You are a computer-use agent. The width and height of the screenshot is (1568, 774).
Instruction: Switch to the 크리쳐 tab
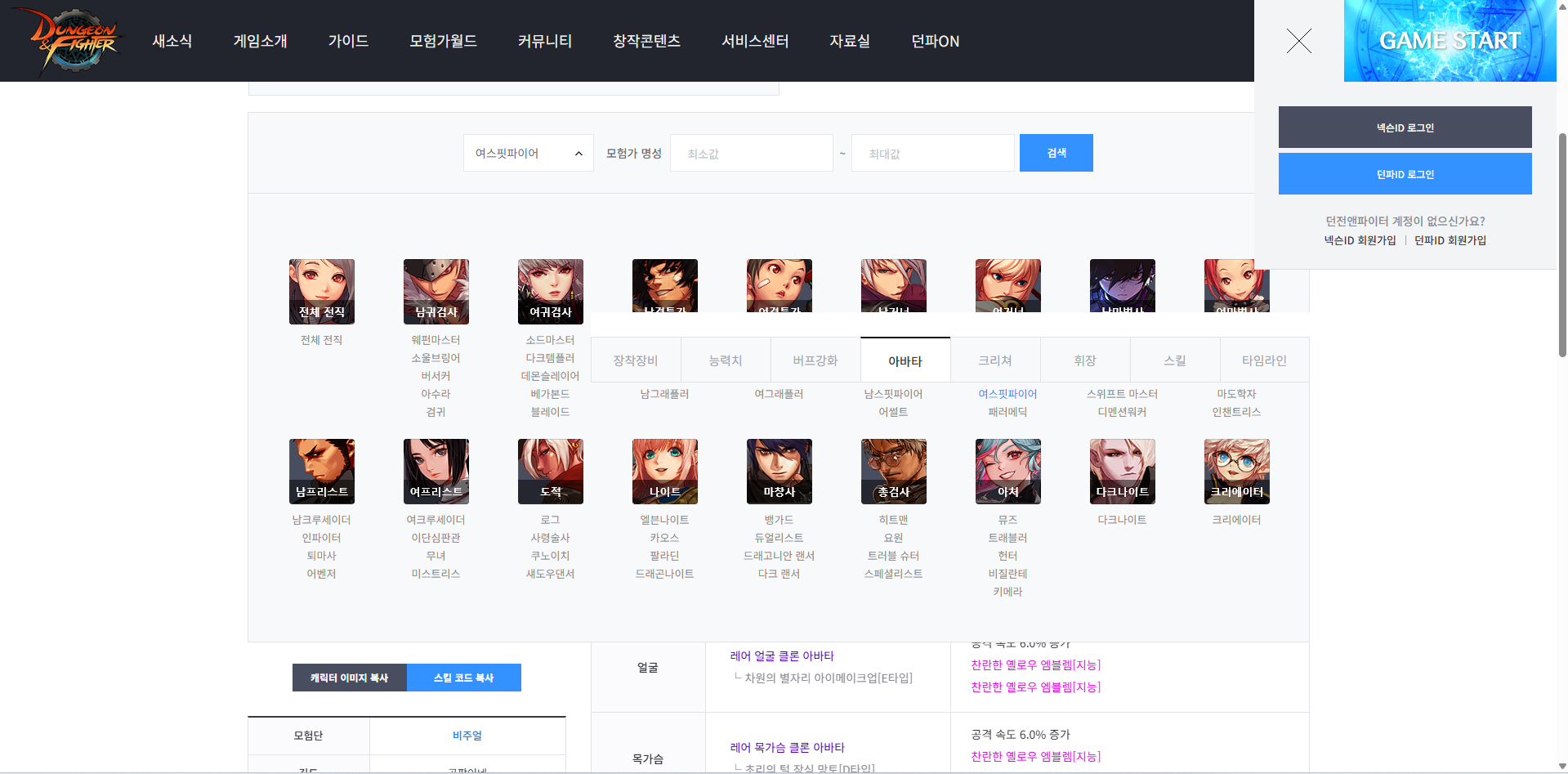coord(995,360)
